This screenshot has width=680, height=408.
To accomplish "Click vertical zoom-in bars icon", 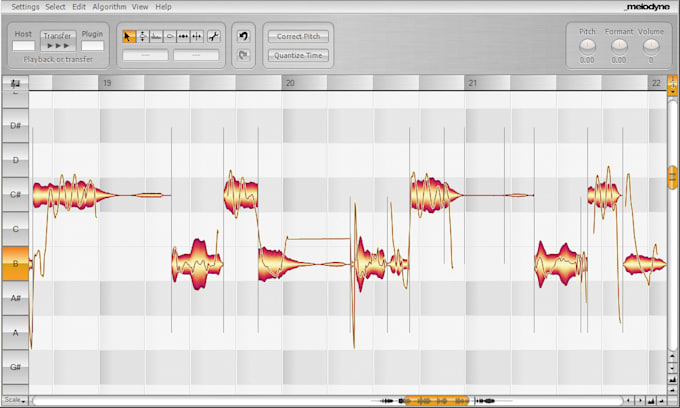I will click(x=672, y=379).
